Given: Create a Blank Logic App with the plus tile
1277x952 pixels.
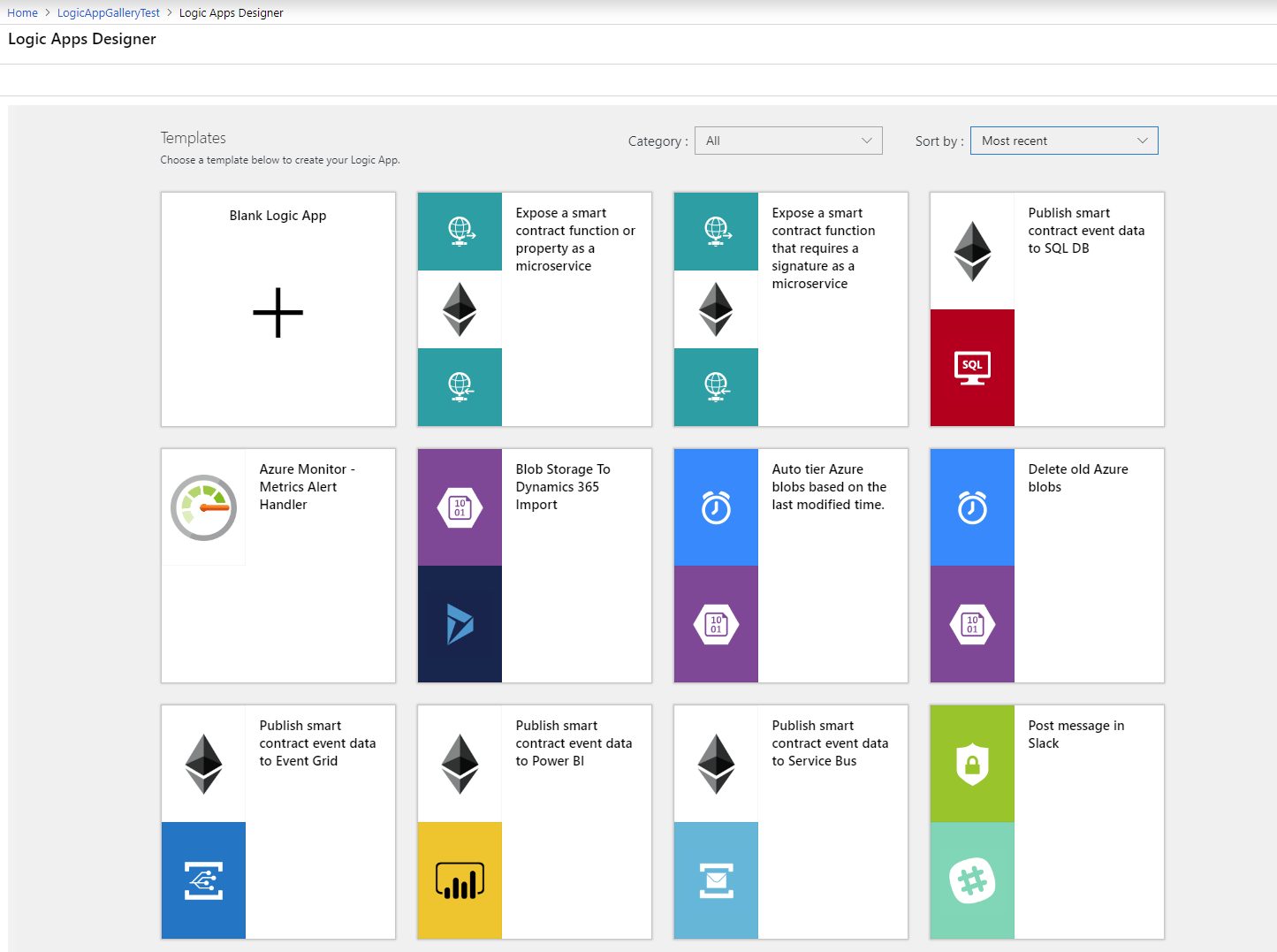Looking at the screenshot, I should point(277,311).
